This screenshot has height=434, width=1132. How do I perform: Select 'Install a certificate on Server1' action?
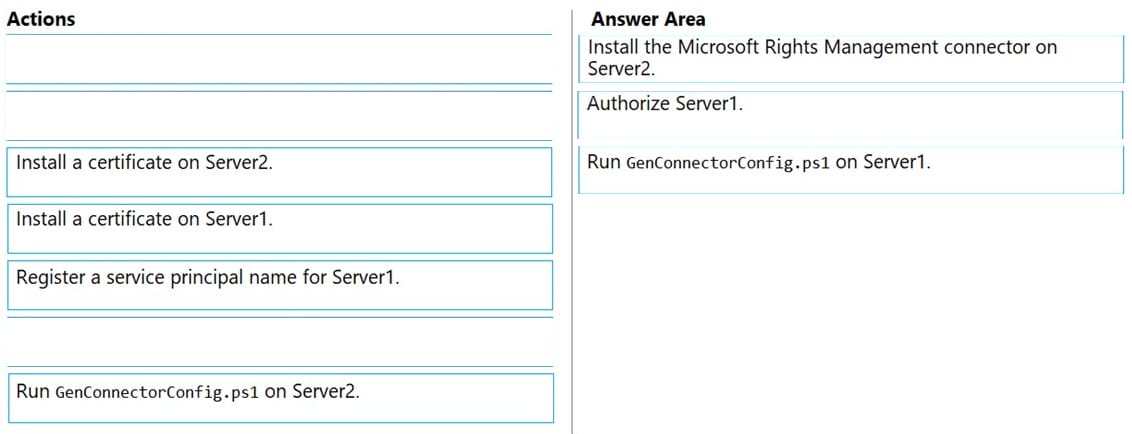pyautogui.click(x=279, y=228)
